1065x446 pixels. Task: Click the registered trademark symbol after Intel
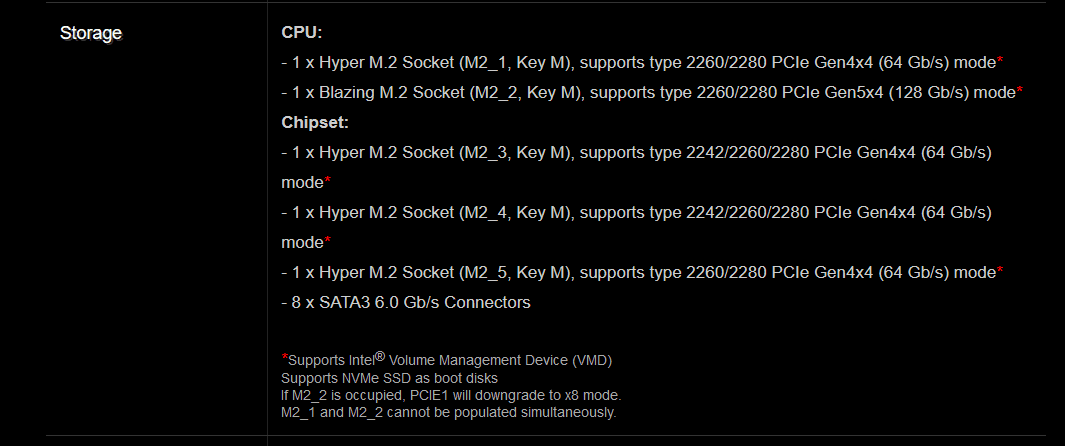380,356
